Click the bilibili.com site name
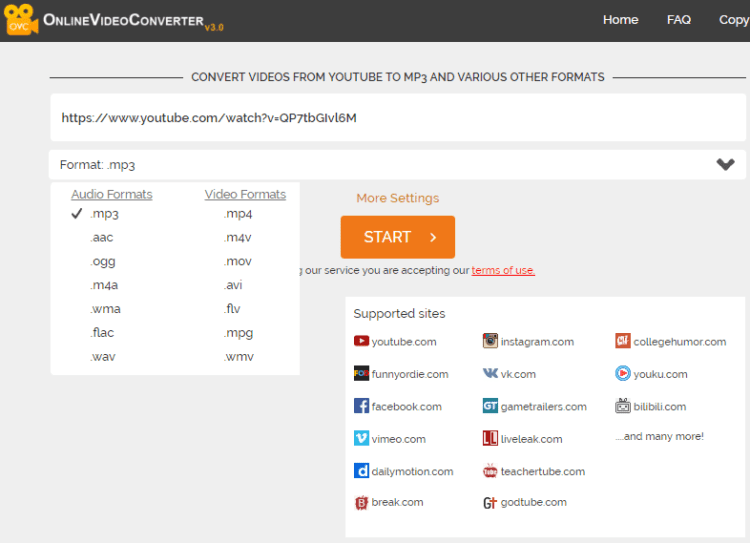Image resolution: width=750 pixels, height=543 pixels. (660, 407)
